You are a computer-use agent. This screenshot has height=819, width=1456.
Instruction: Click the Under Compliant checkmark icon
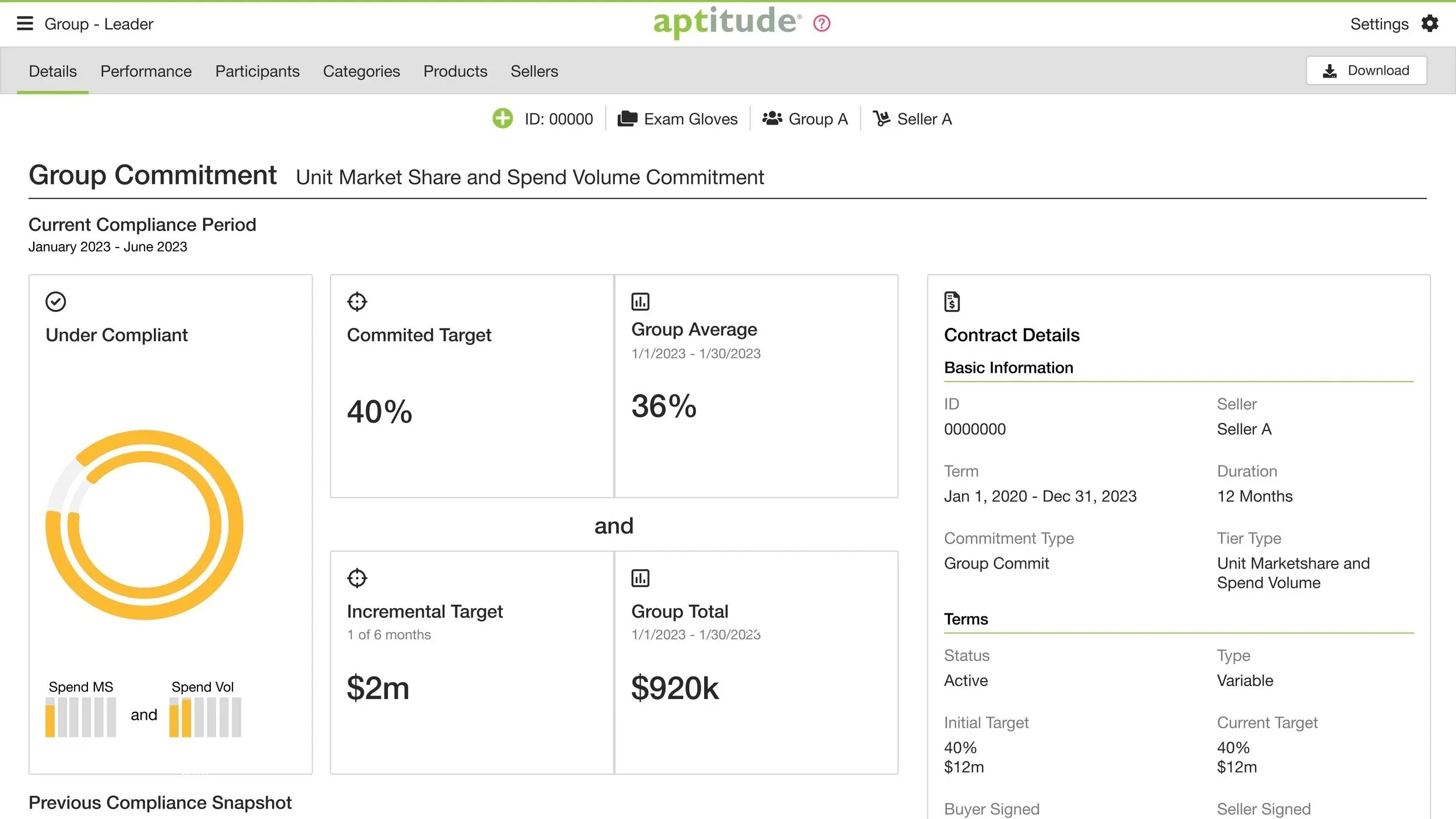[x=56, y=302]
